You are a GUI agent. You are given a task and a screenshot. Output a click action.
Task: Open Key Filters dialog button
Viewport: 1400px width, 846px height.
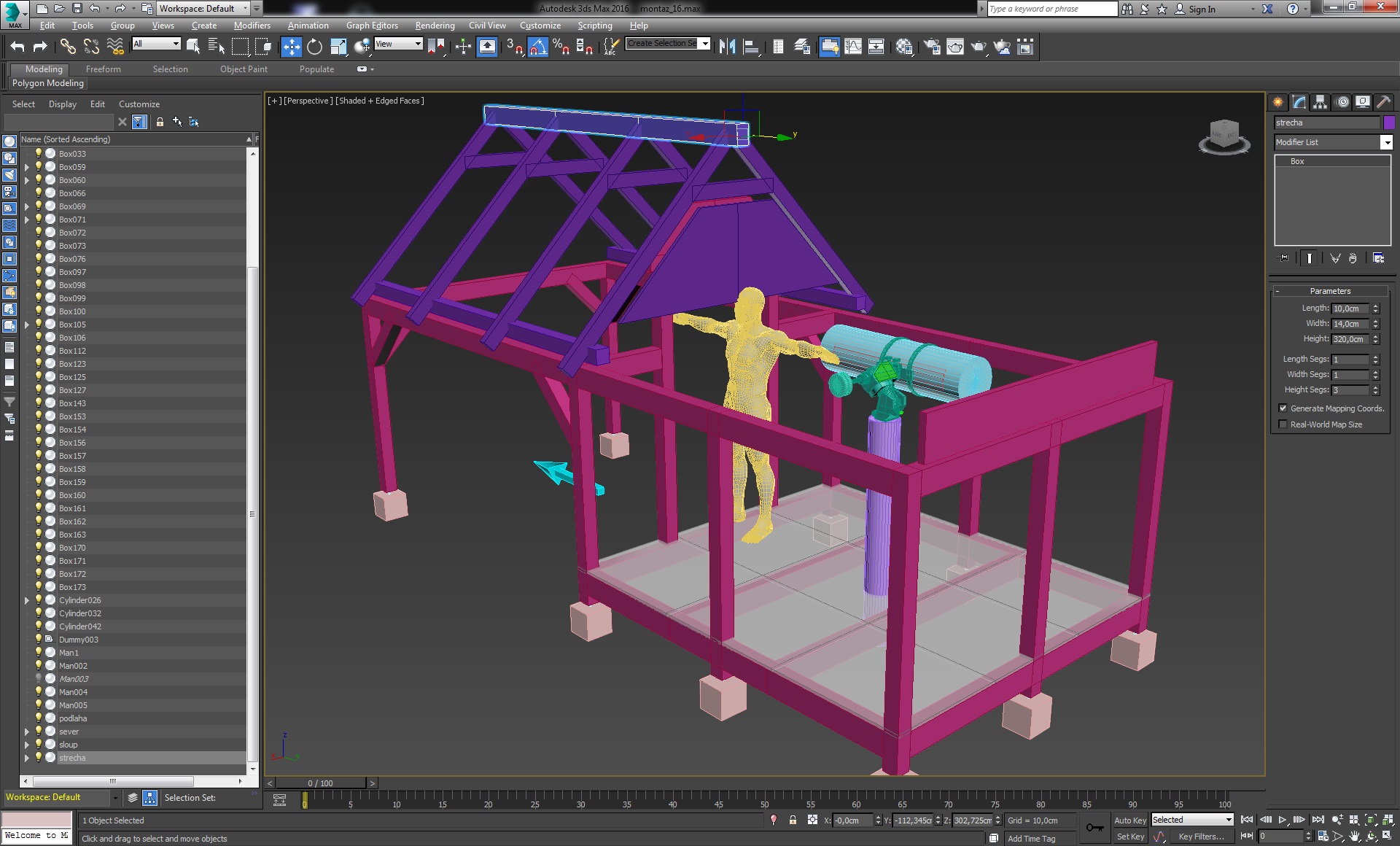click(x=1201, y=837)
